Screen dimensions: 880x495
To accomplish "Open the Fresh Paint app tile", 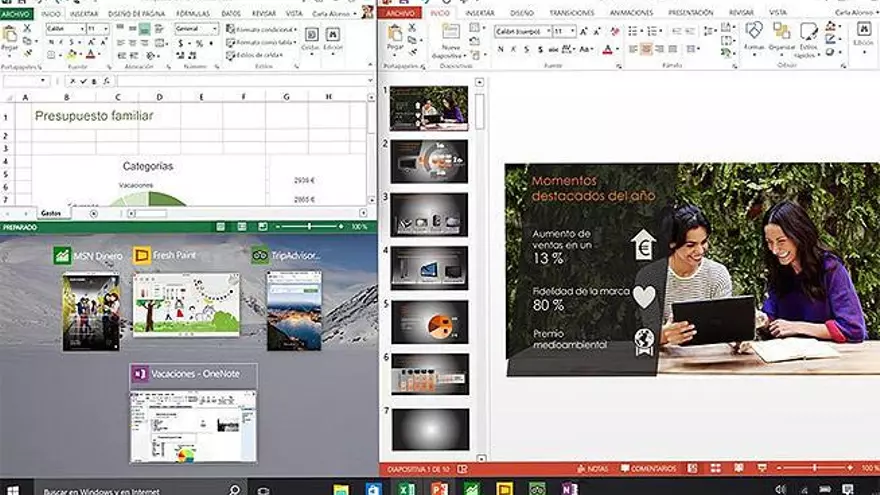I will pyautogui.click(x=186, y=304).
